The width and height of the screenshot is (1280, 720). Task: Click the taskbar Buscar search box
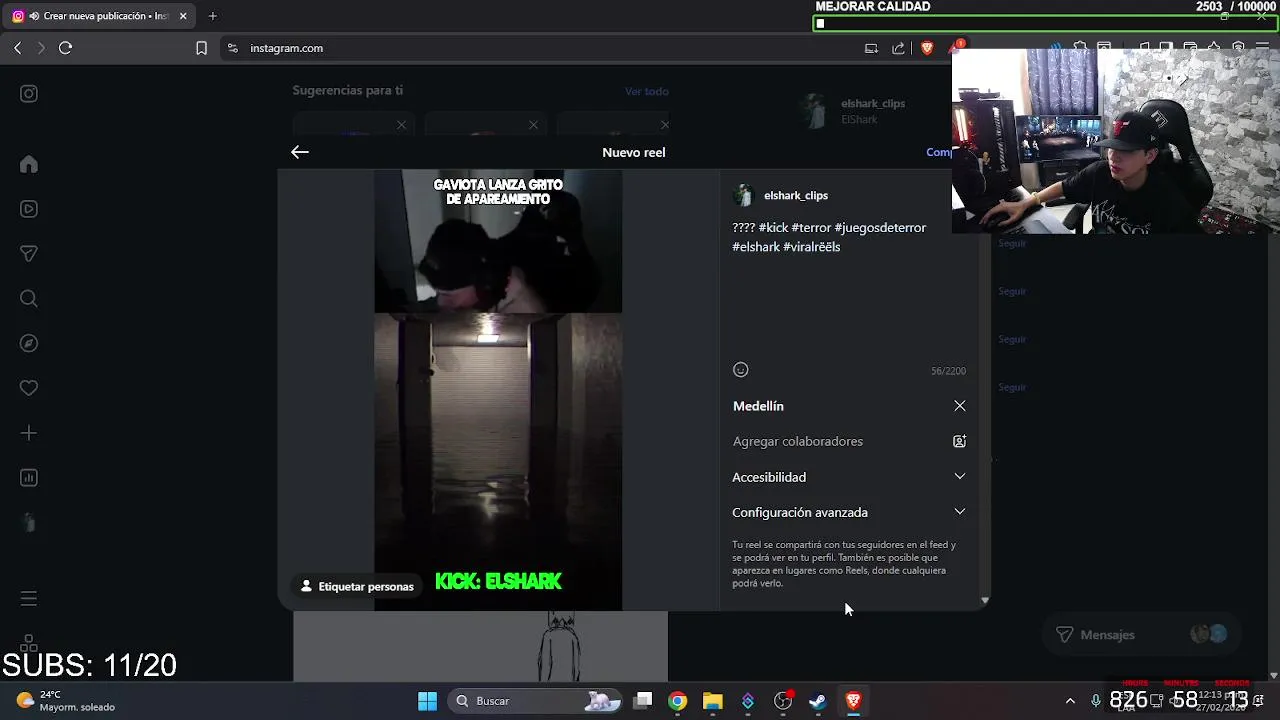point(537,701)
